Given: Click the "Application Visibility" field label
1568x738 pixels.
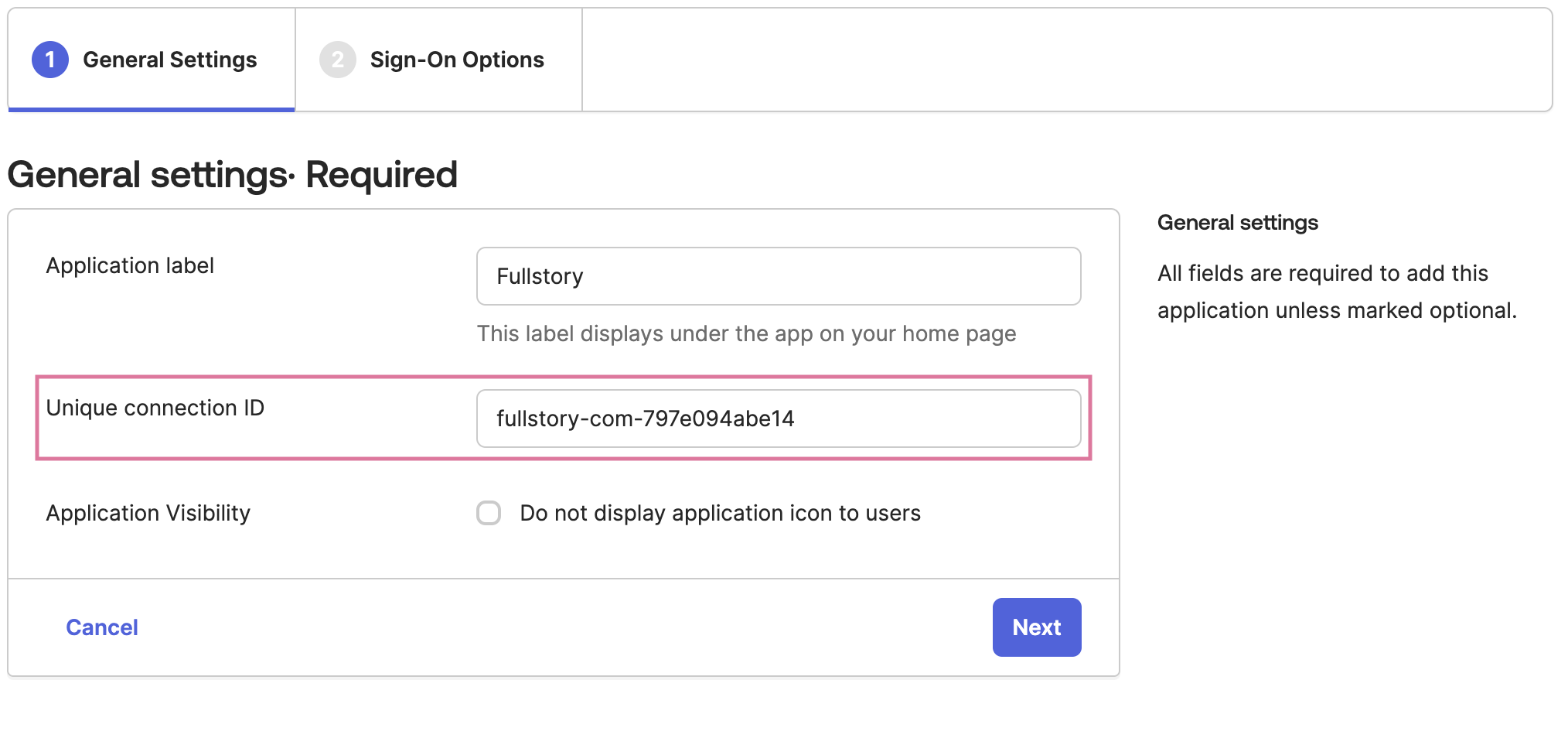Looking at the screenshot, I should pyautogui.click(x=148, y=513).
